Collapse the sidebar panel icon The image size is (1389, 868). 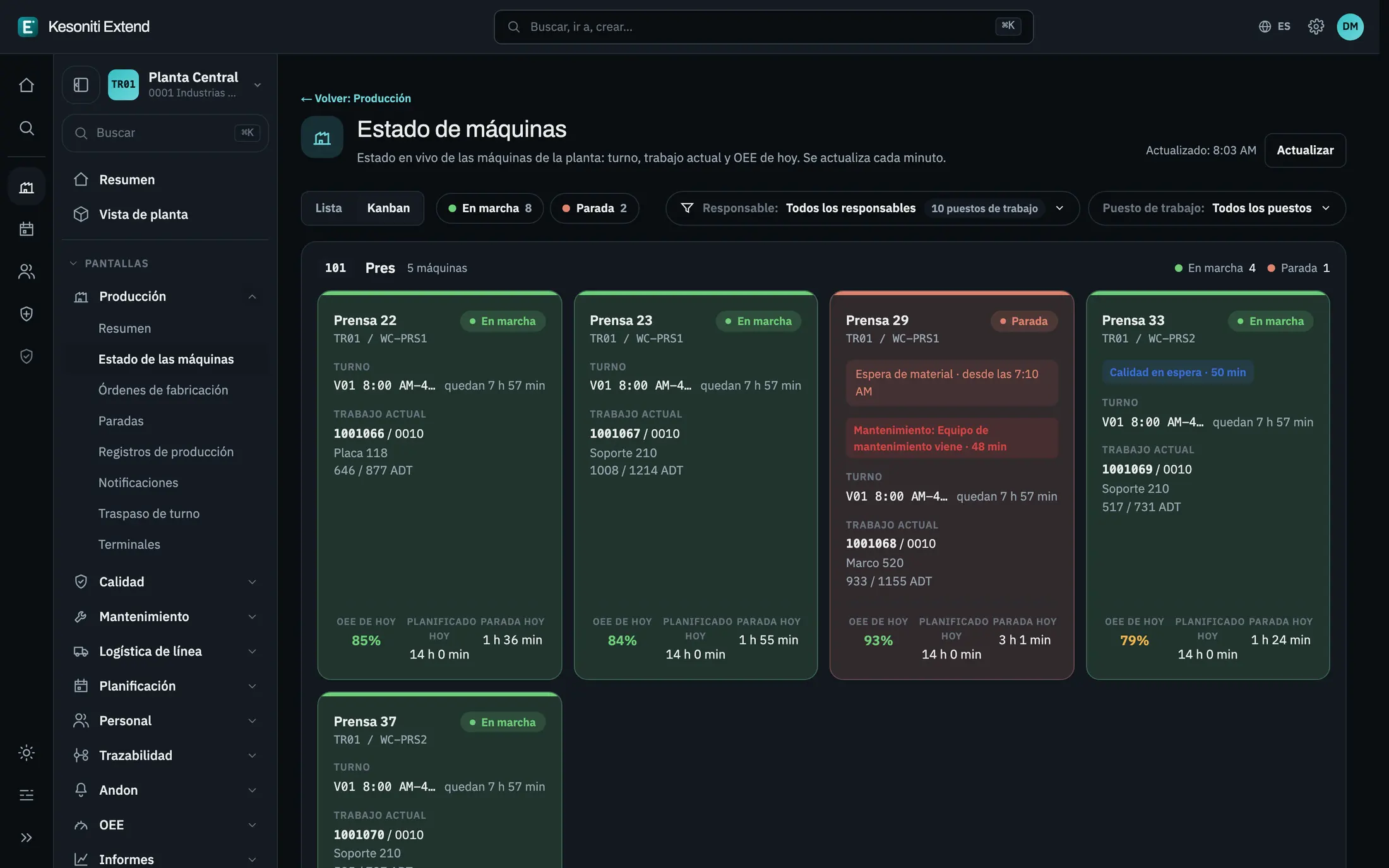pyautogui.click(x=81, y=85)
